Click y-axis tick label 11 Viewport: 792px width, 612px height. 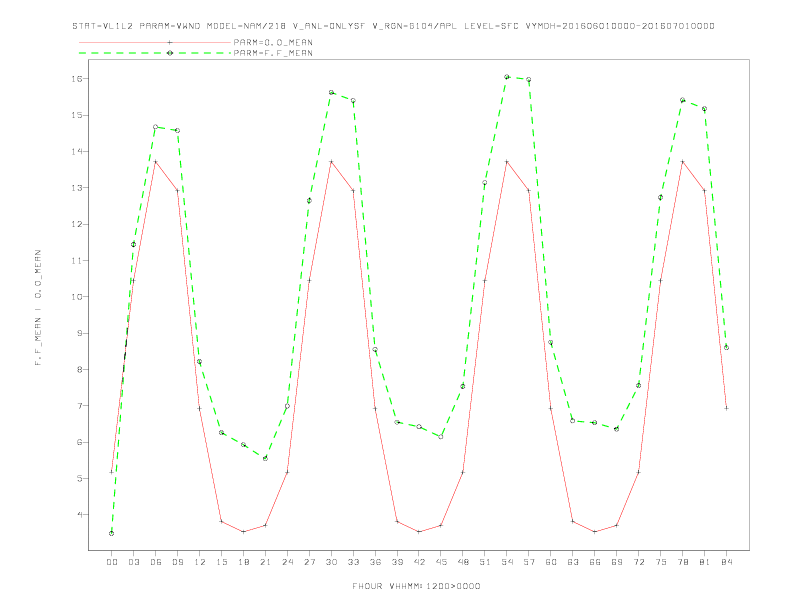76,261
